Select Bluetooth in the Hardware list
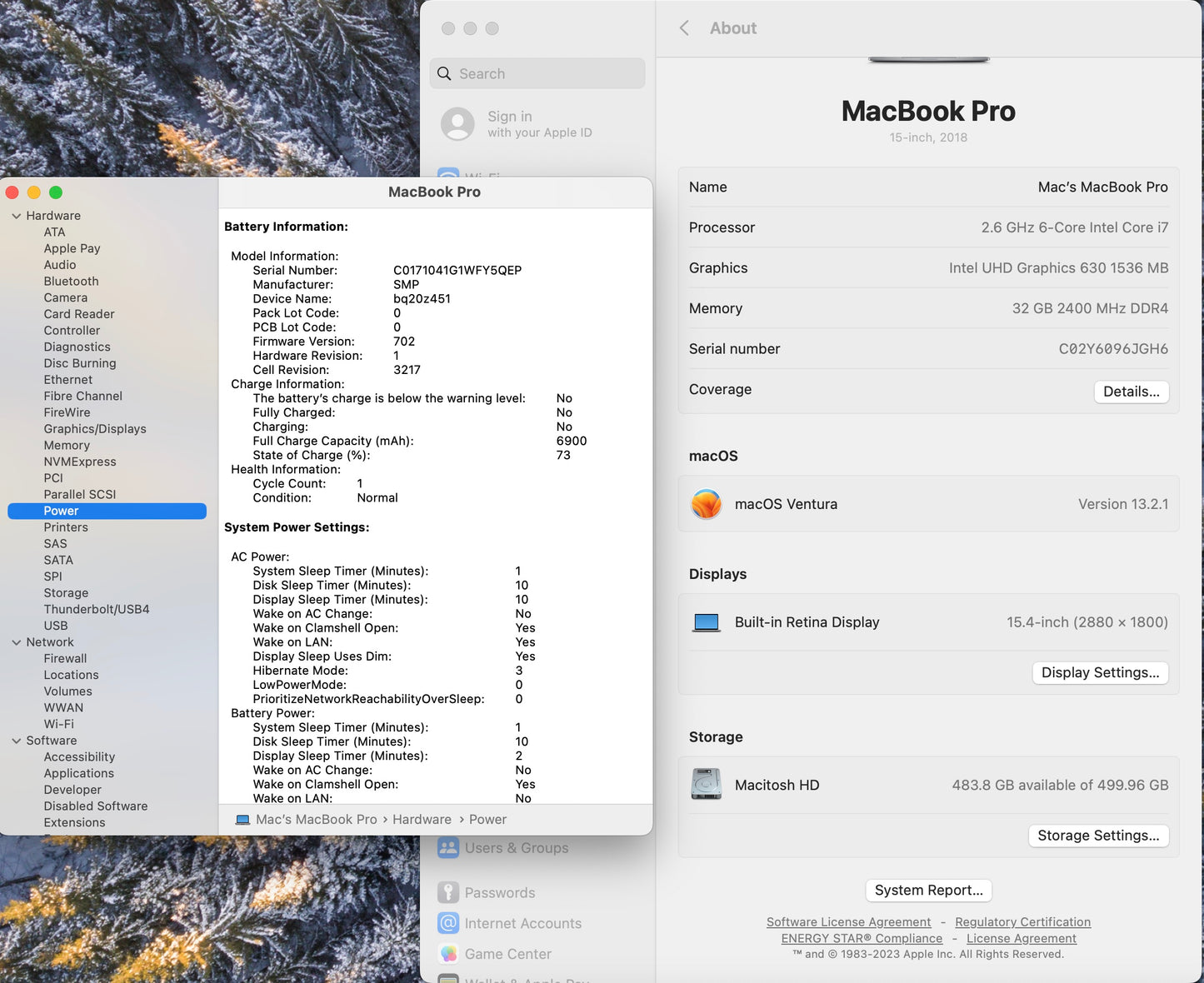This screenshot has height=983, width=1204. (x=71, y=281)
